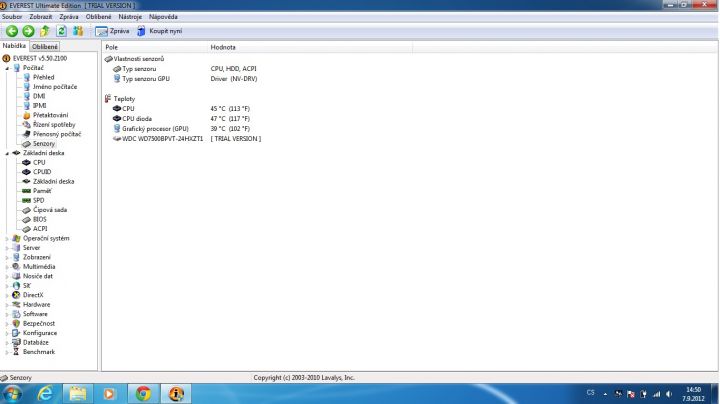Click the green Forward arrow toolbar icon

(28, 31)
